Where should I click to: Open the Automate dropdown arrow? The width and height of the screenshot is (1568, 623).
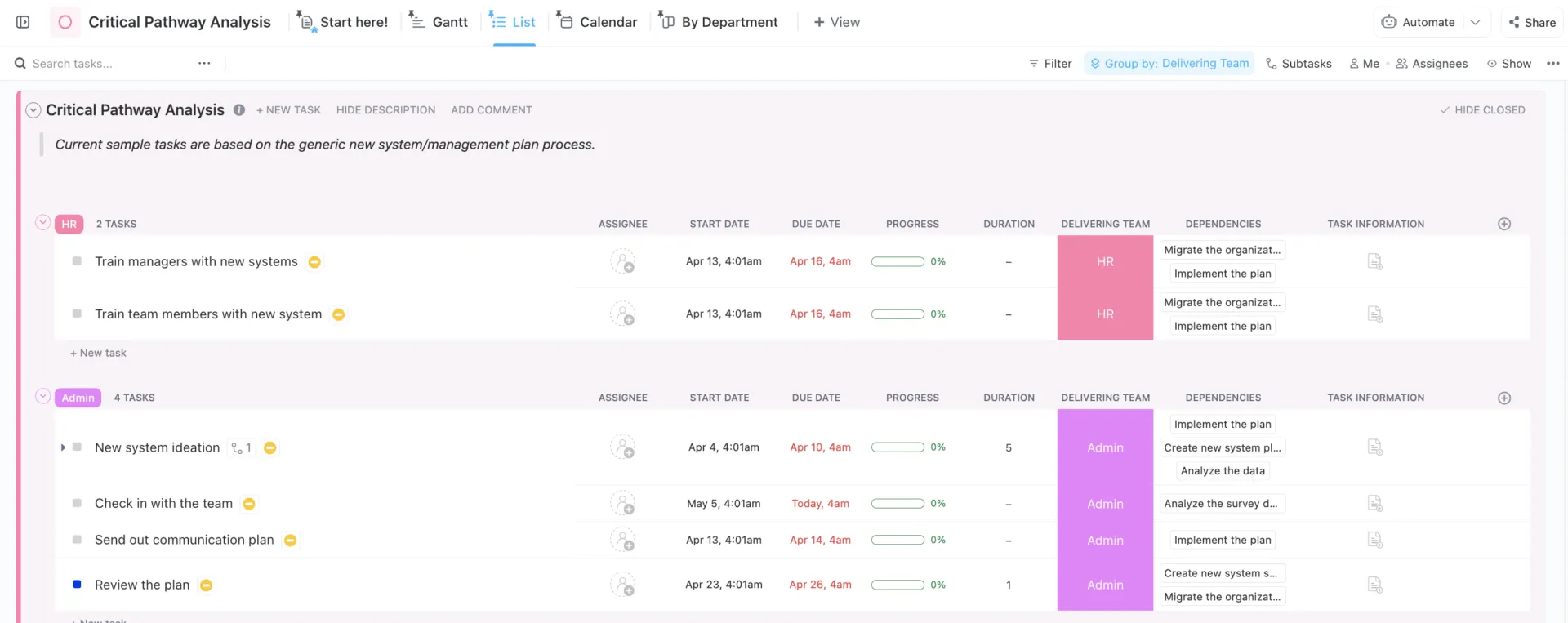(x=1475, y=22)
